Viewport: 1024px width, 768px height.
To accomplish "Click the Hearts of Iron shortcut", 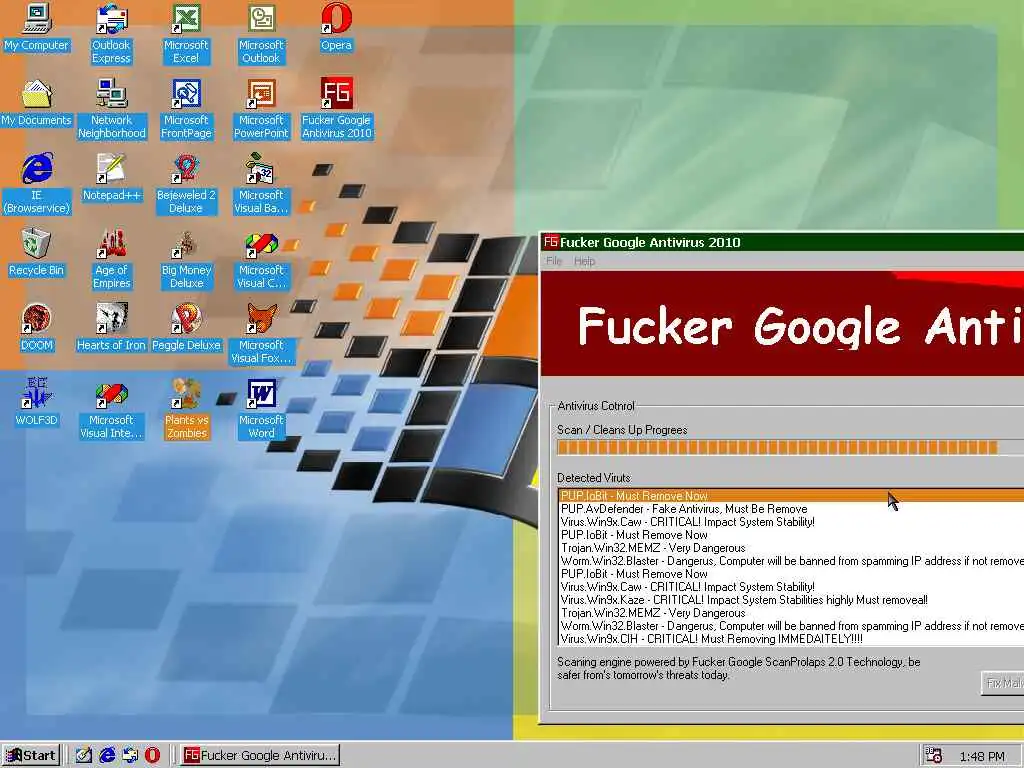I will pos(111,327).
